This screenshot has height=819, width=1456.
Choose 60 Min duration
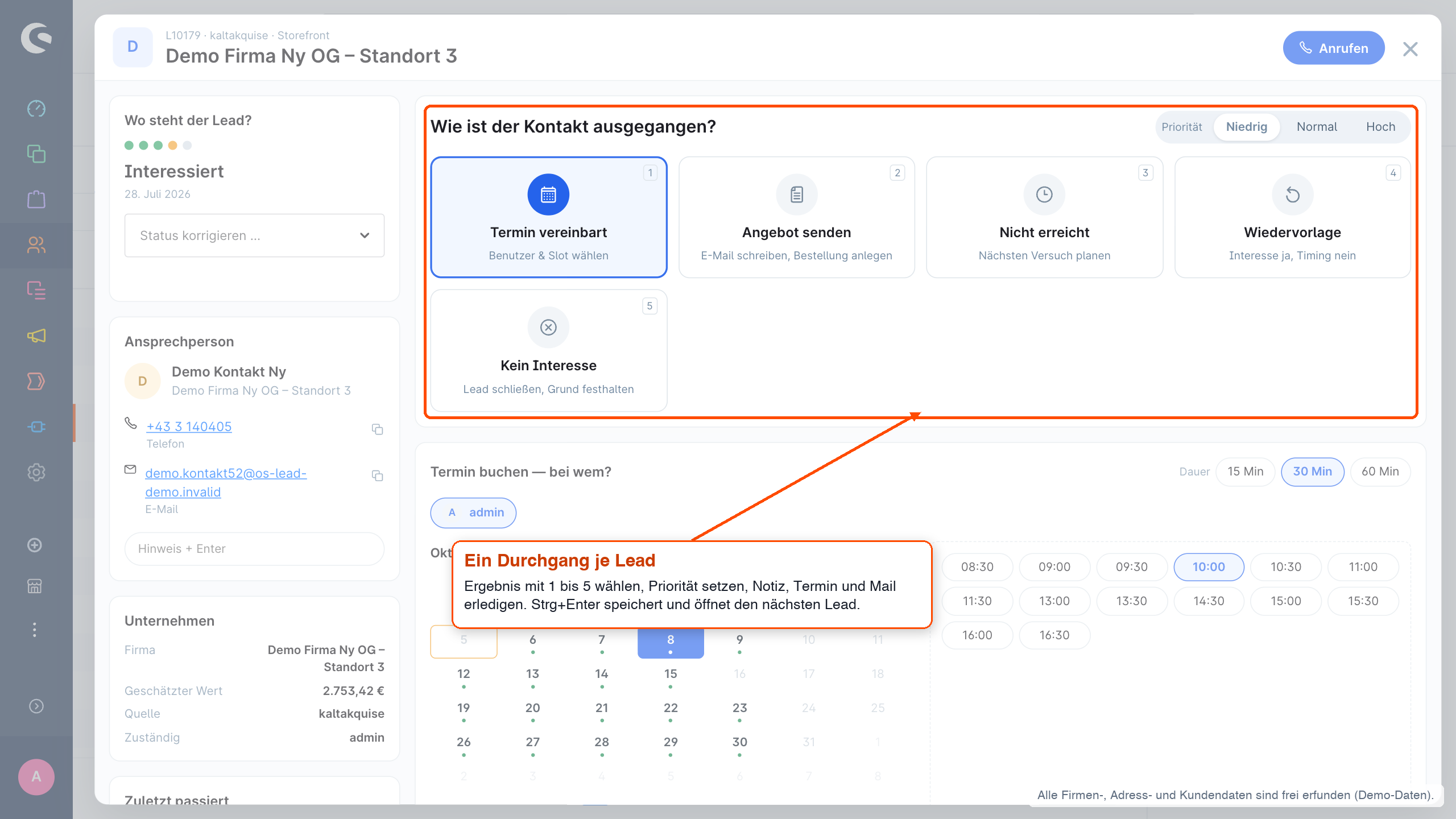[1380, 471]
